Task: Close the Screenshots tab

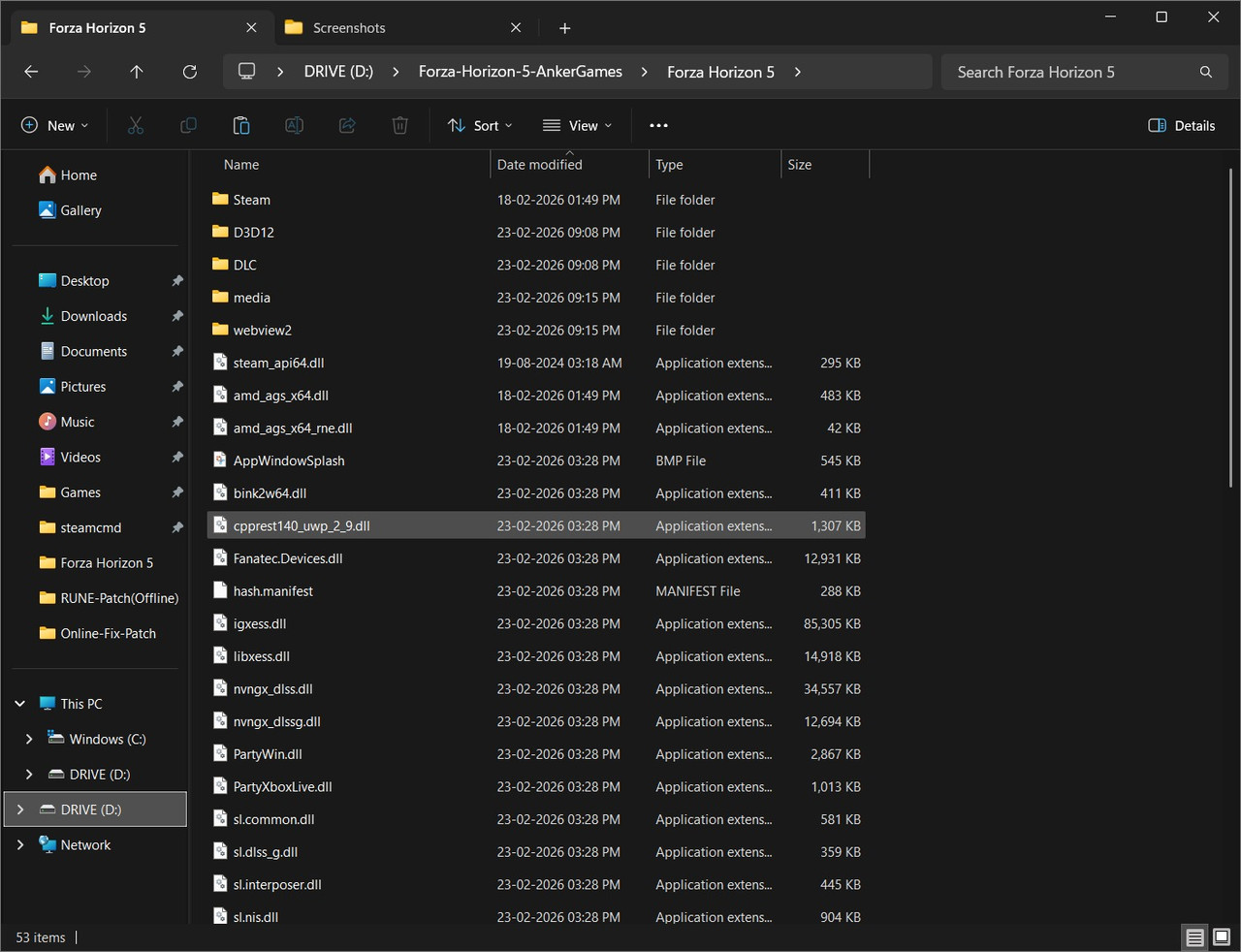Action: [516, 28]
